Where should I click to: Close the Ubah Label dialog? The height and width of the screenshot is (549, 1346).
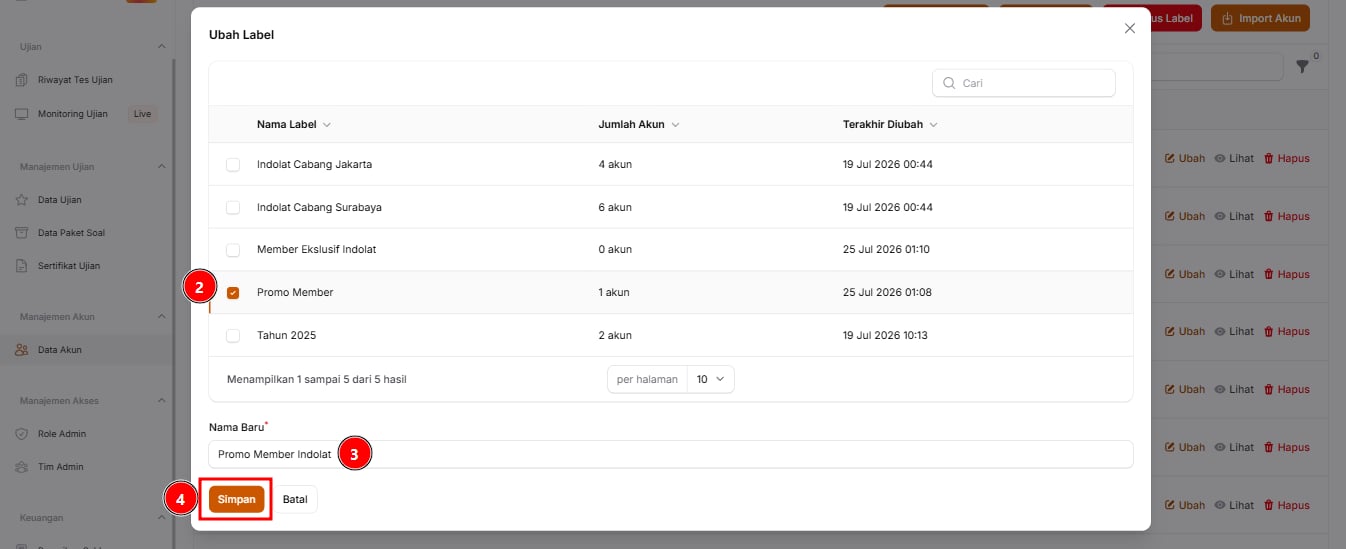pyautogui.click(x=1130, y=28)
